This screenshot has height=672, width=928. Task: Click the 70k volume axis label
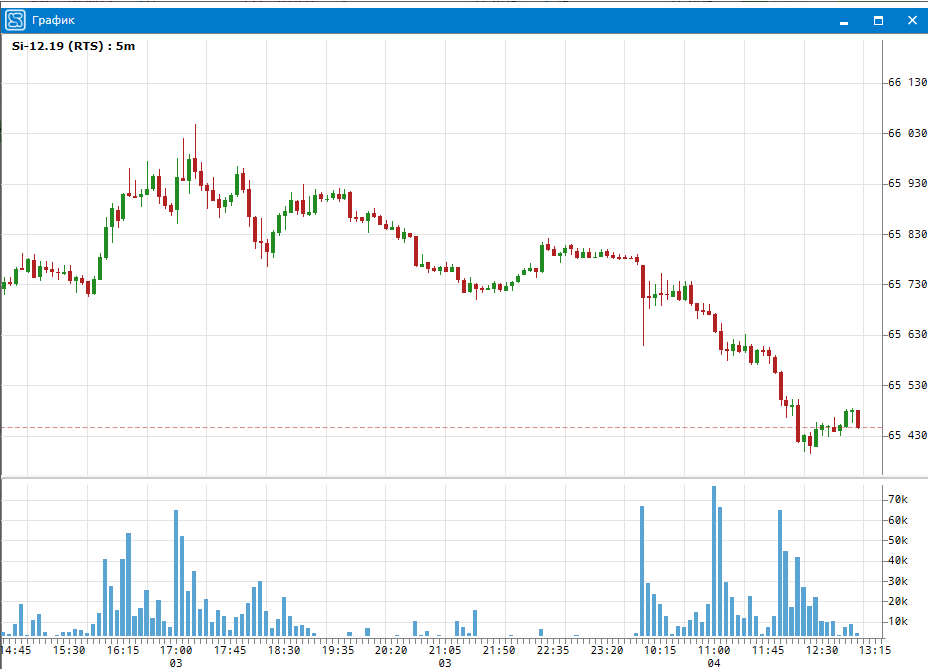[897, 499]
